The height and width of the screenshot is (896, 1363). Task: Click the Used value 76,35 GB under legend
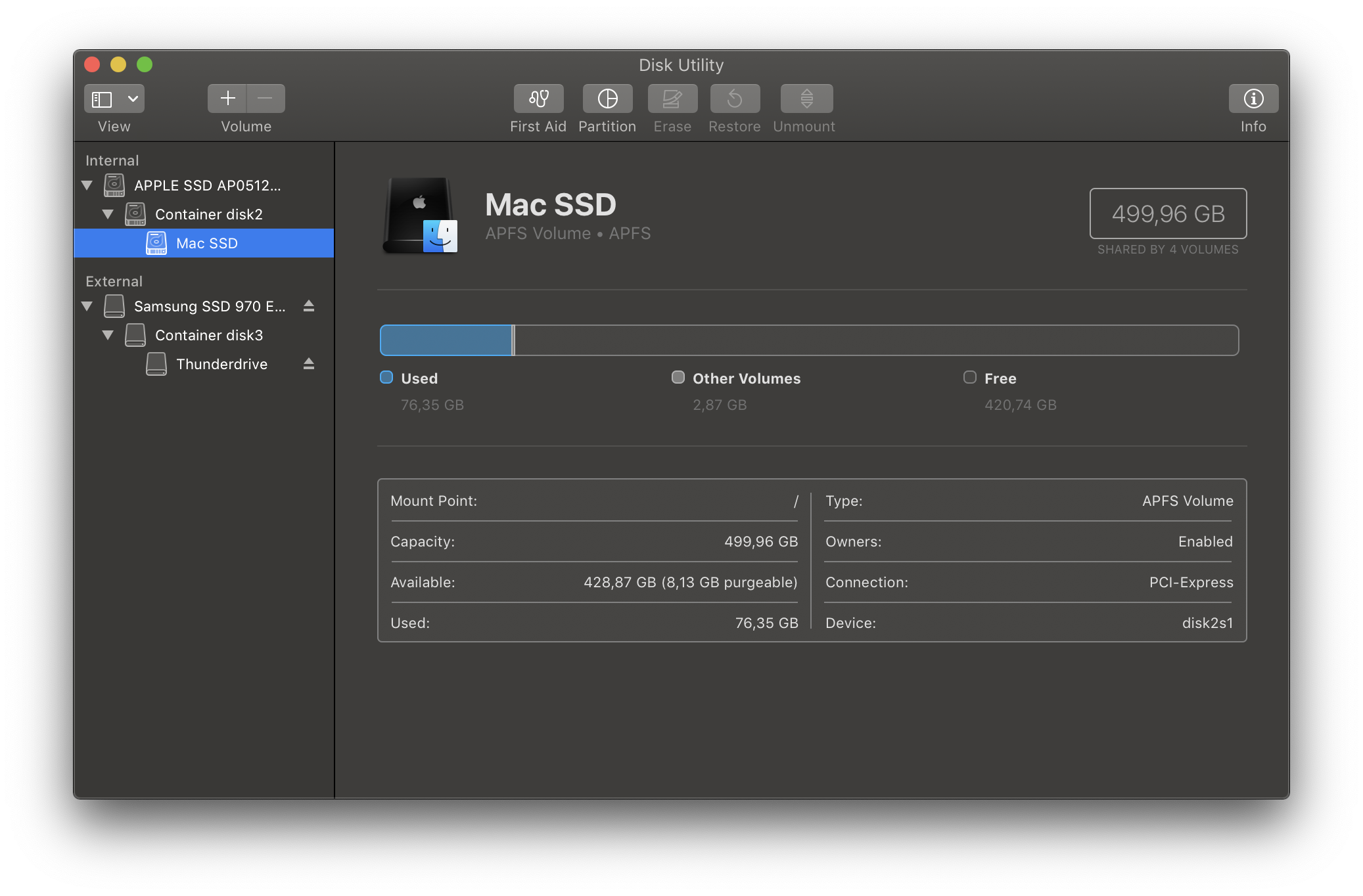(432, 405)
